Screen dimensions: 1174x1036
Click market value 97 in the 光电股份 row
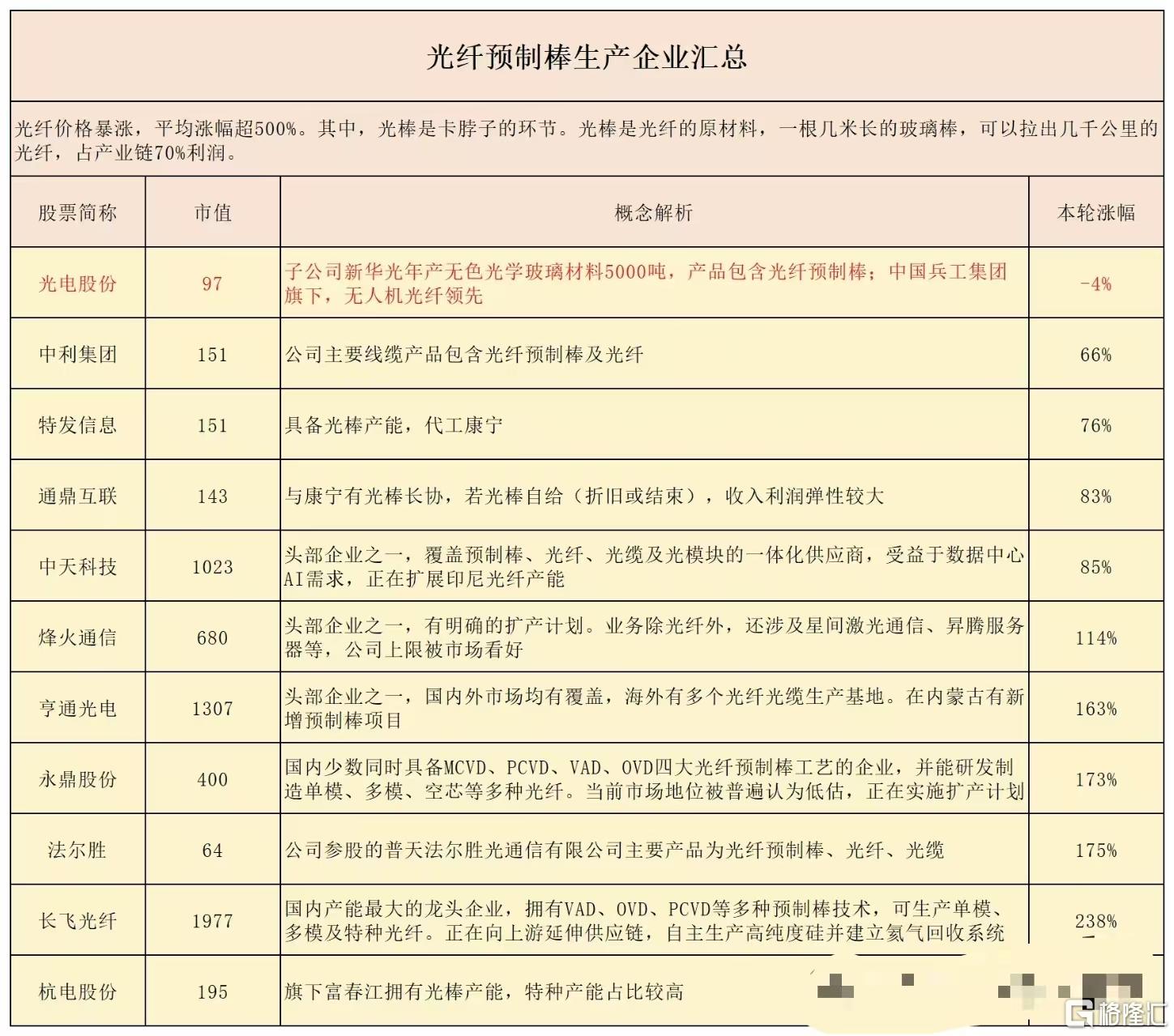coord(212,284)
